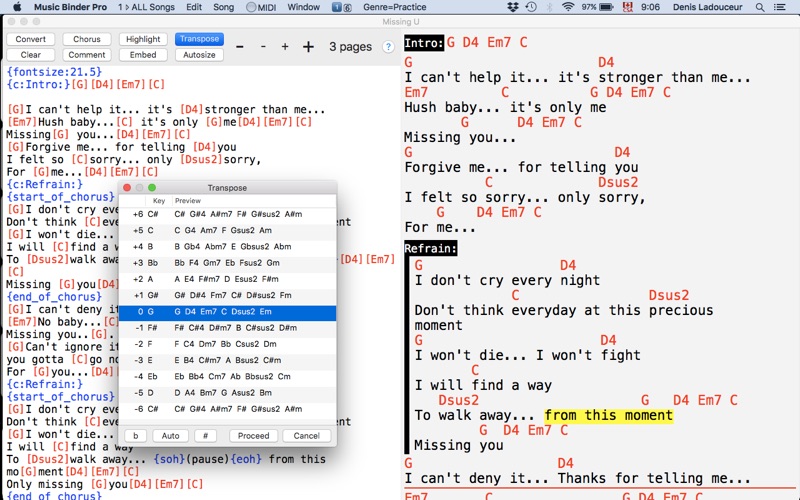Click the large plus font-size button
The width and height of the screenshot is (800, 500).
tap(308, 47)
